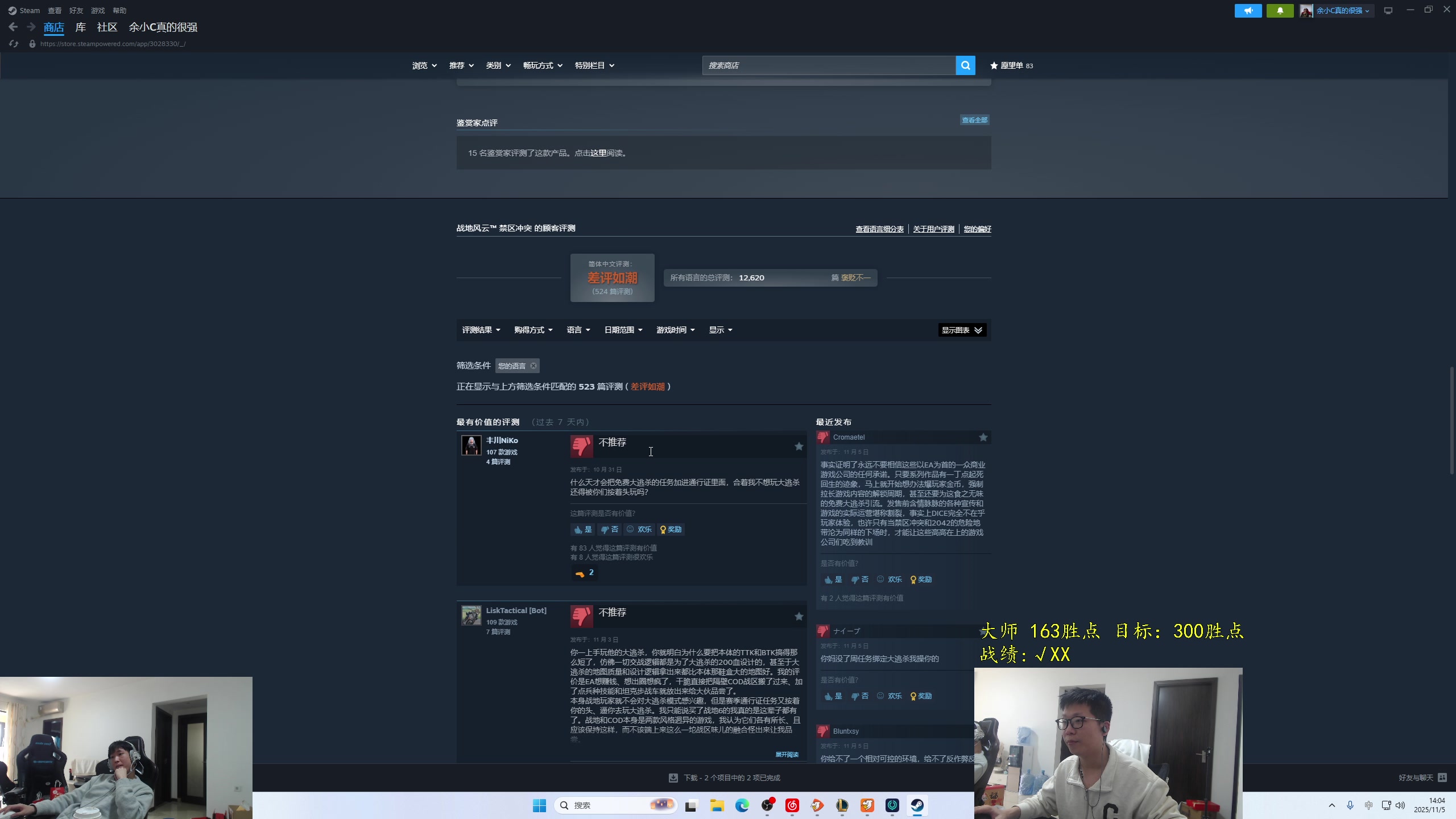Open the 评测结果 filter dropdown
Screen dimensions: 1456x819
coord(481,330)
